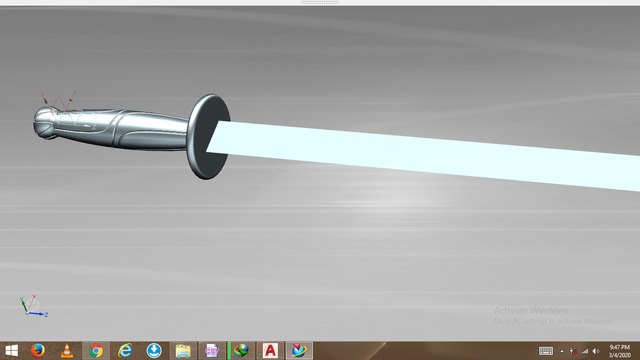640x360 pixels.
Task: Open the touch keyboard icon
Action: [546, 351]
